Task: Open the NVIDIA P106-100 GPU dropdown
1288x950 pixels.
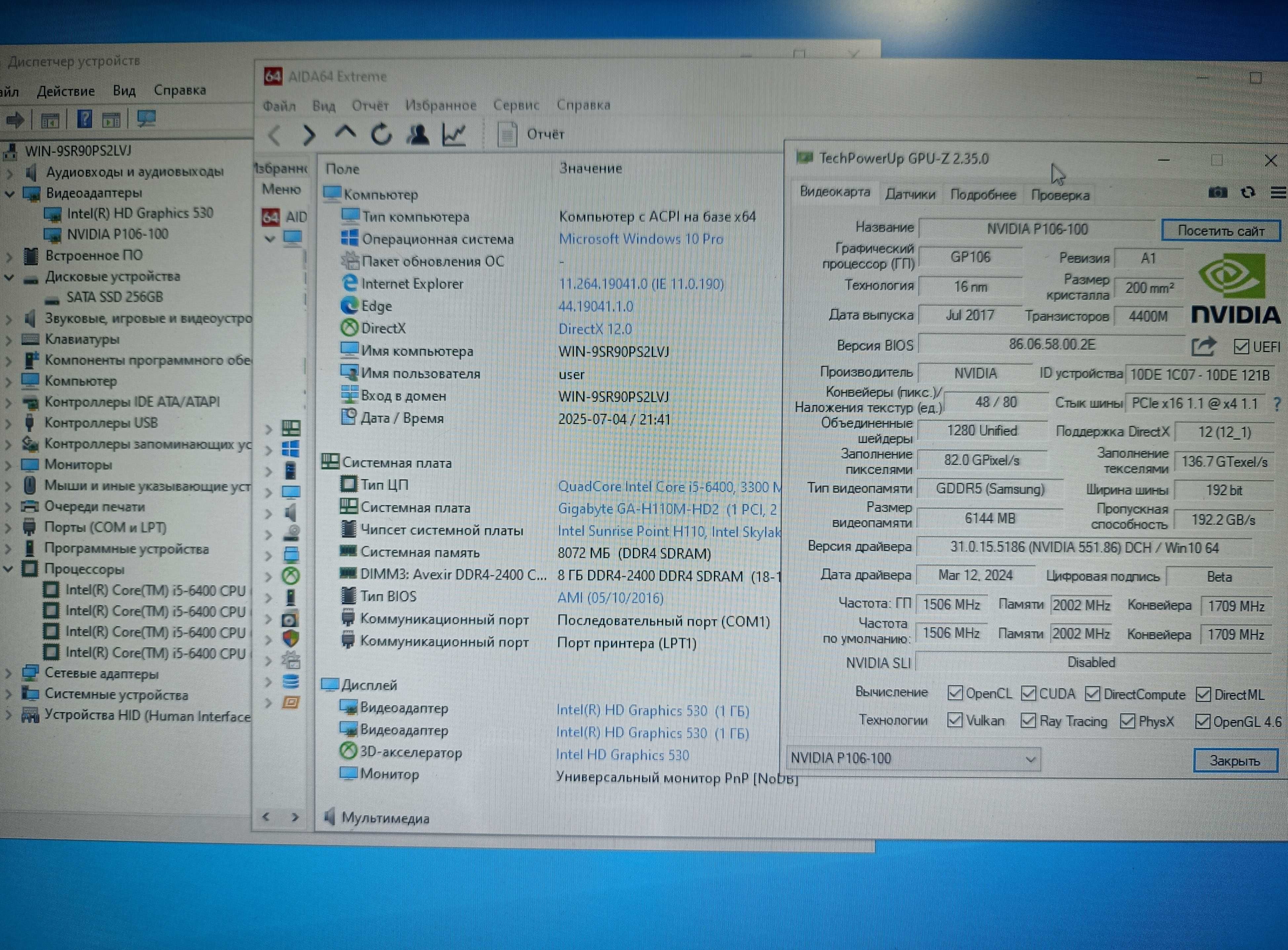Action: click(x=913, y=759)
